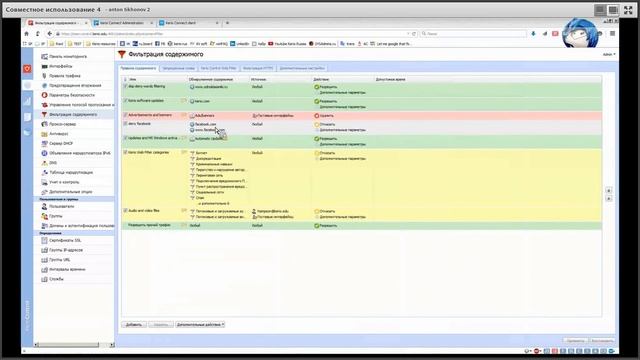Open Admin user dropdown top right
Viewport: 640px width, 360px height.
coord(609,54)
